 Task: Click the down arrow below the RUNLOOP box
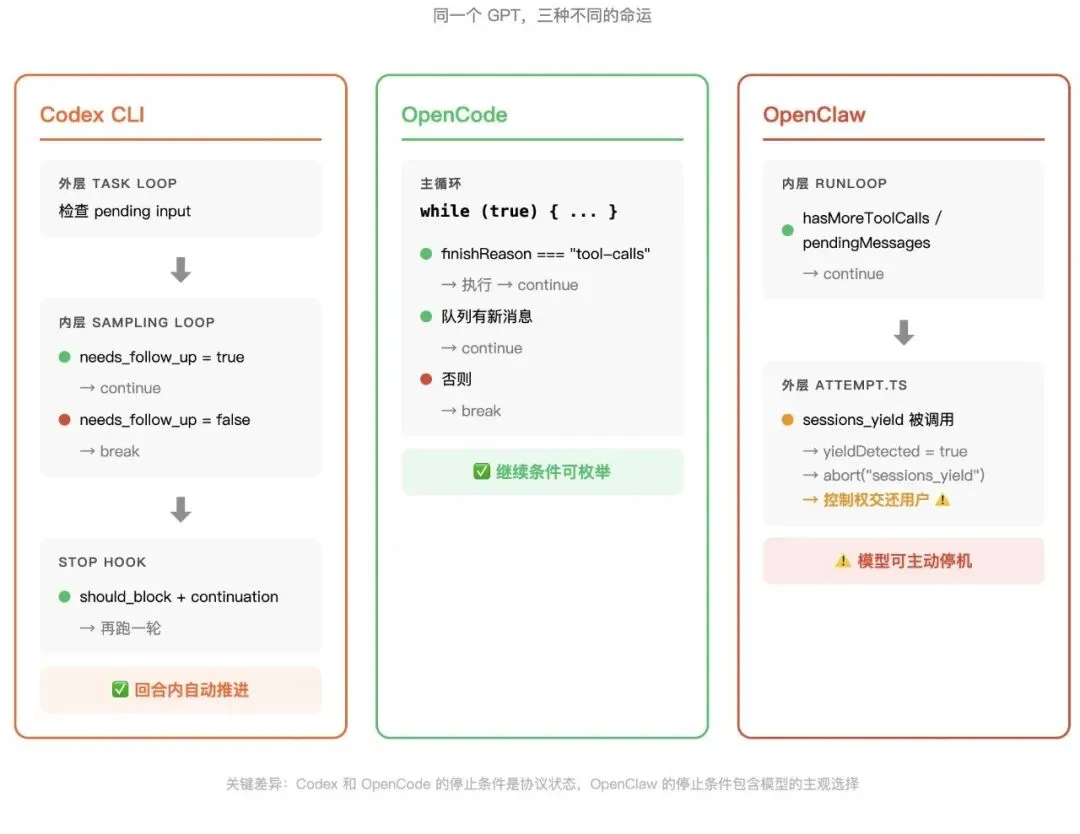click(x=904, y=332)
